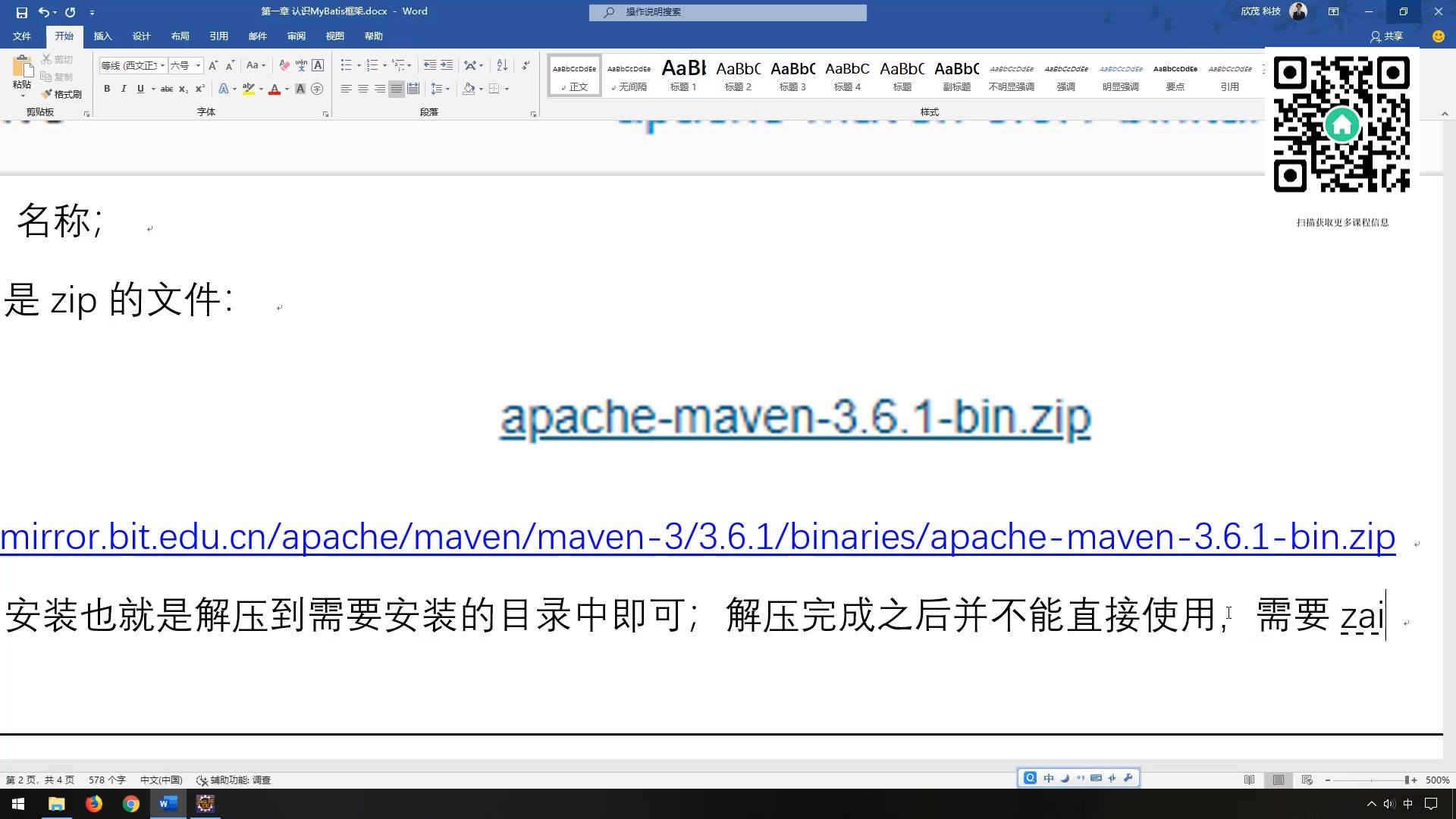
Task: Switch to Read Mode view in status bar
Action: 1249,780
